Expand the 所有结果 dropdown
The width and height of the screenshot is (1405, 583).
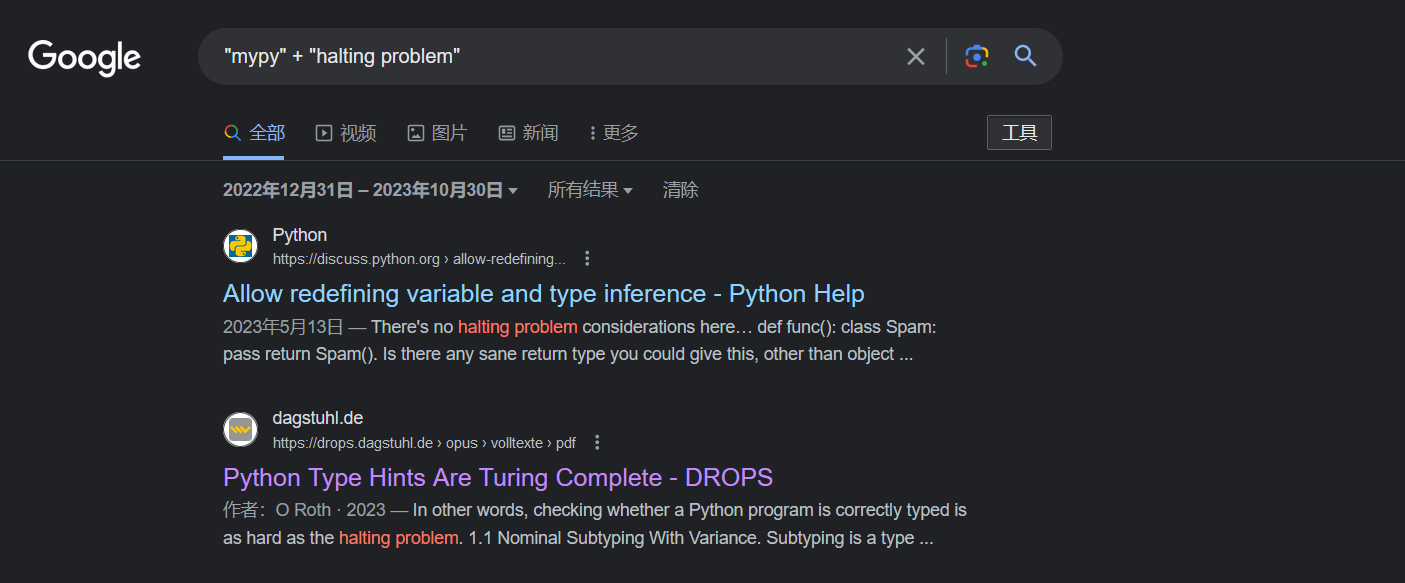click(590, 190)
